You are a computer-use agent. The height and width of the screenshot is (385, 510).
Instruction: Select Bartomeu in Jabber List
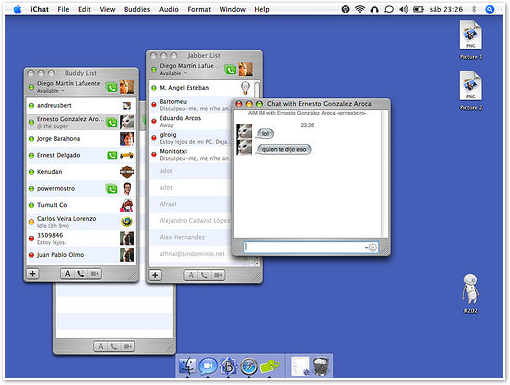[190, 104]
